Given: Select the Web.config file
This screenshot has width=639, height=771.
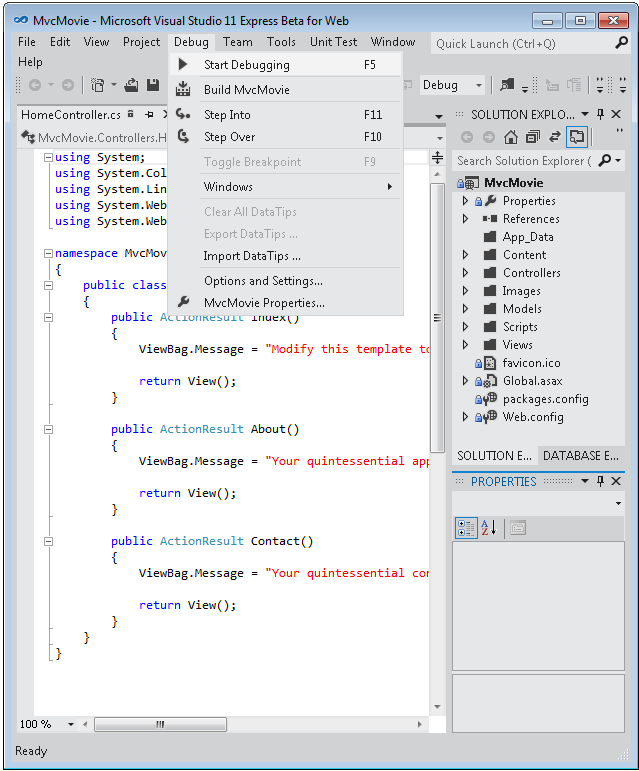Looking at the screenshot, I should click(x=533, y=417).
